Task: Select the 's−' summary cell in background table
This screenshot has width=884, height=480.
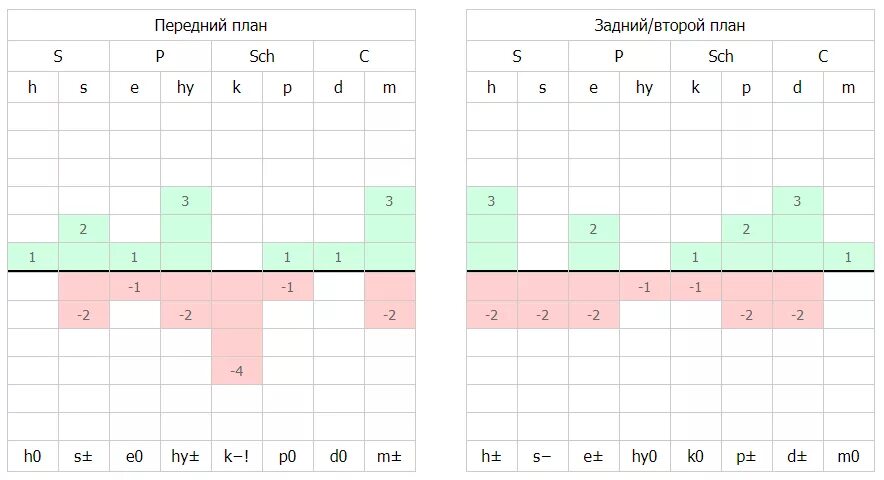Action: [x=542, y=456]
